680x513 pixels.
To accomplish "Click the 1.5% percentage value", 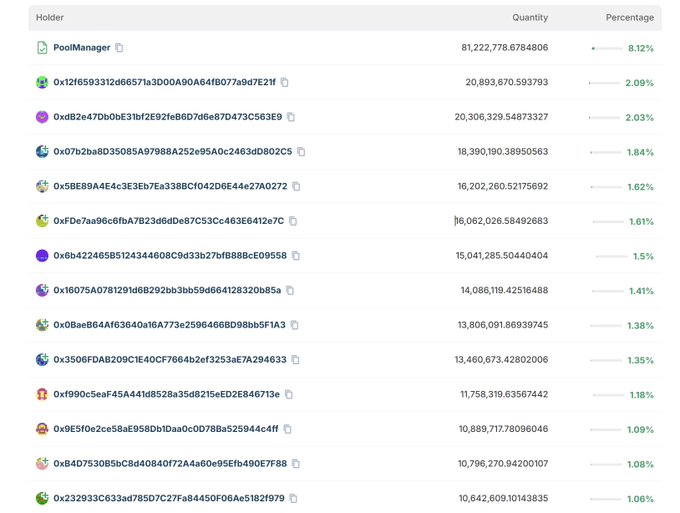I will point(643,256).
